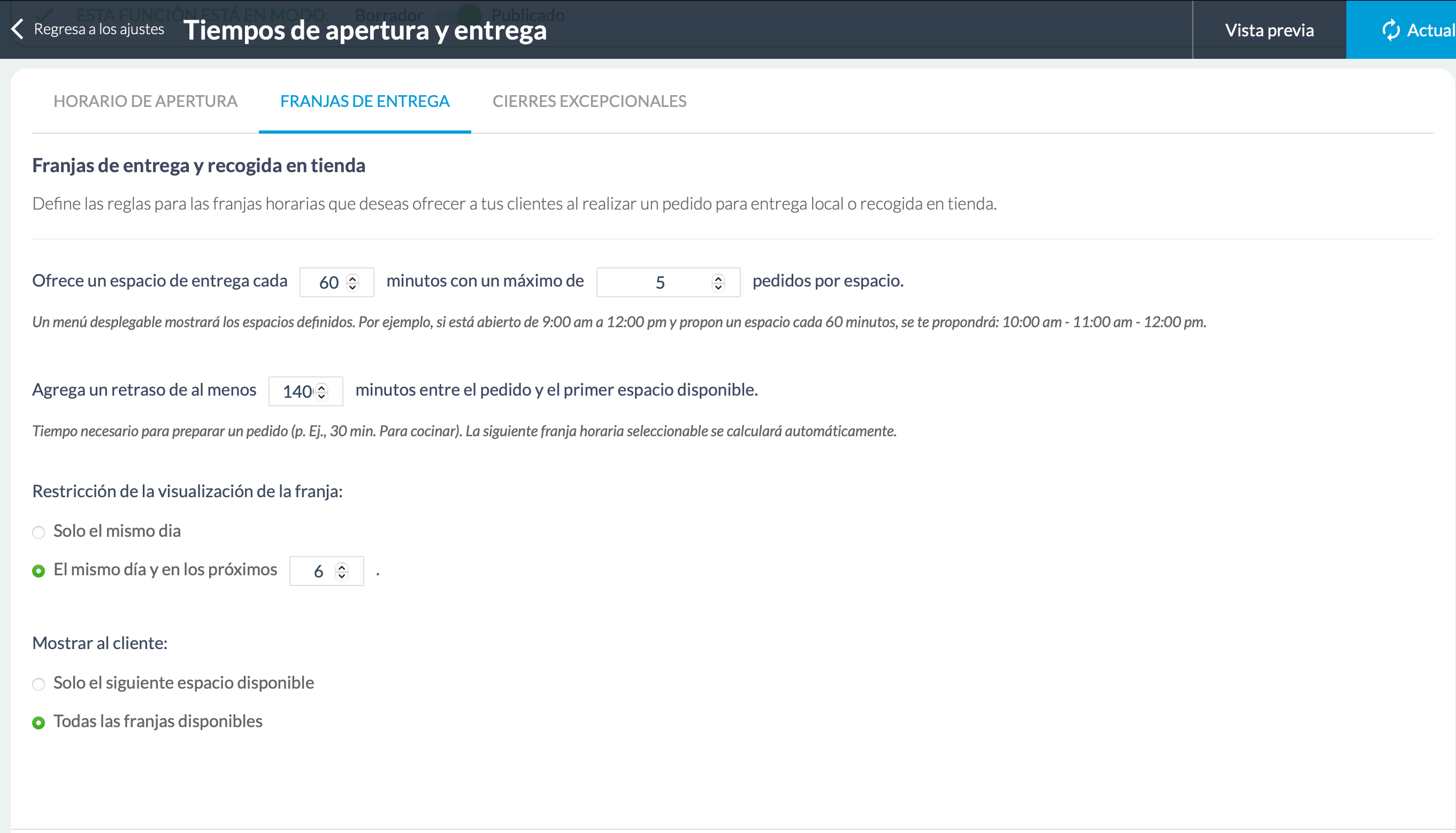Open Vista previa

click(x=1269, y=30)
